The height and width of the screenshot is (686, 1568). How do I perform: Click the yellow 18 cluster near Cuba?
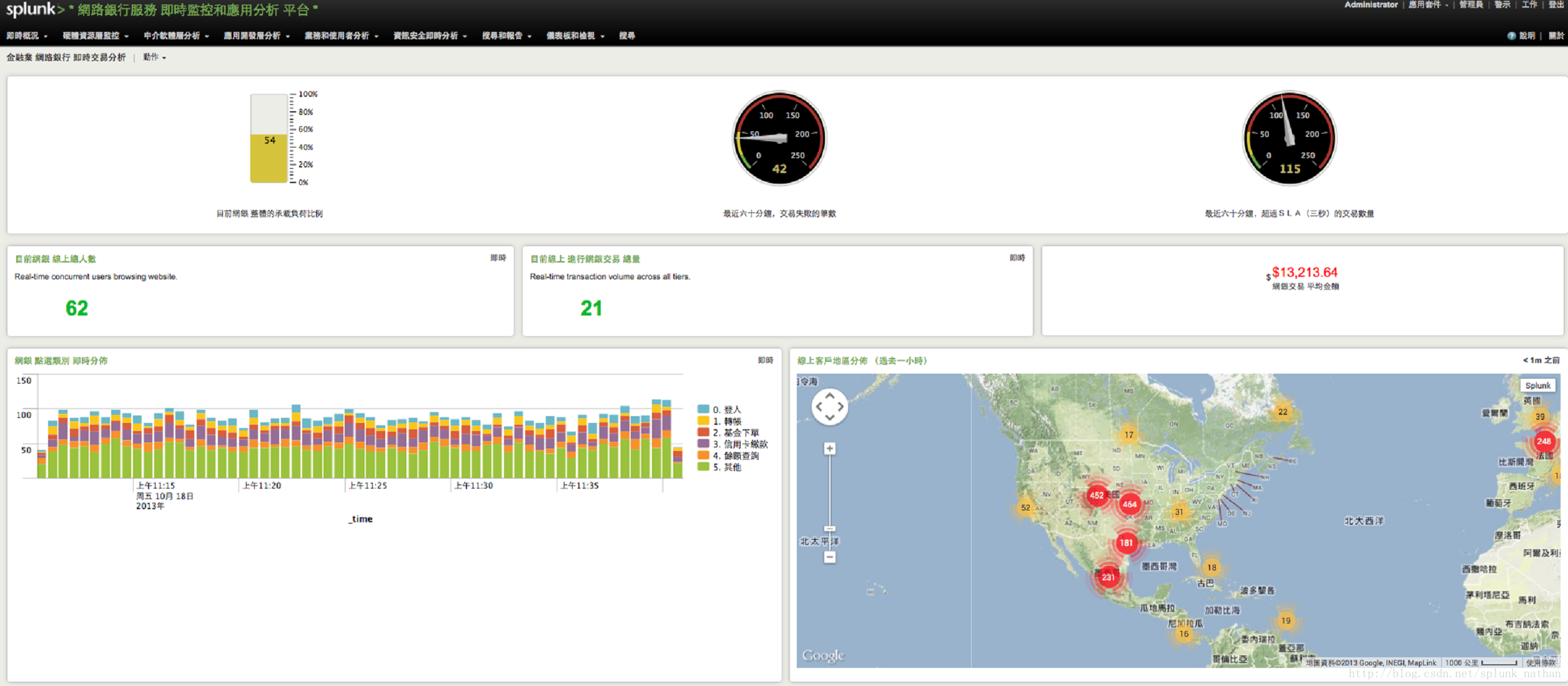pyautogui.click(x=1212, y=567)
